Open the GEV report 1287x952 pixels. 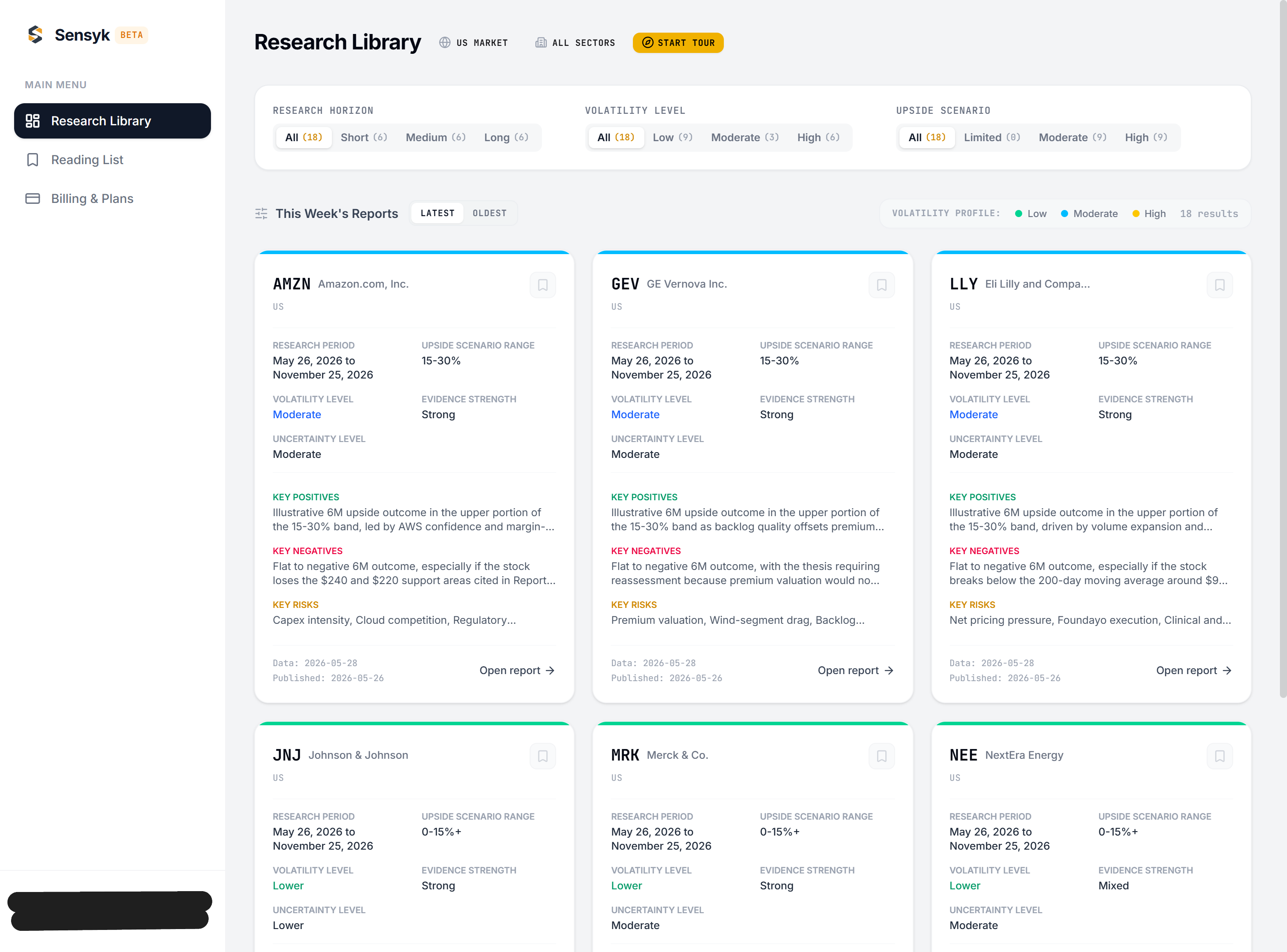[x=856, y=670]
